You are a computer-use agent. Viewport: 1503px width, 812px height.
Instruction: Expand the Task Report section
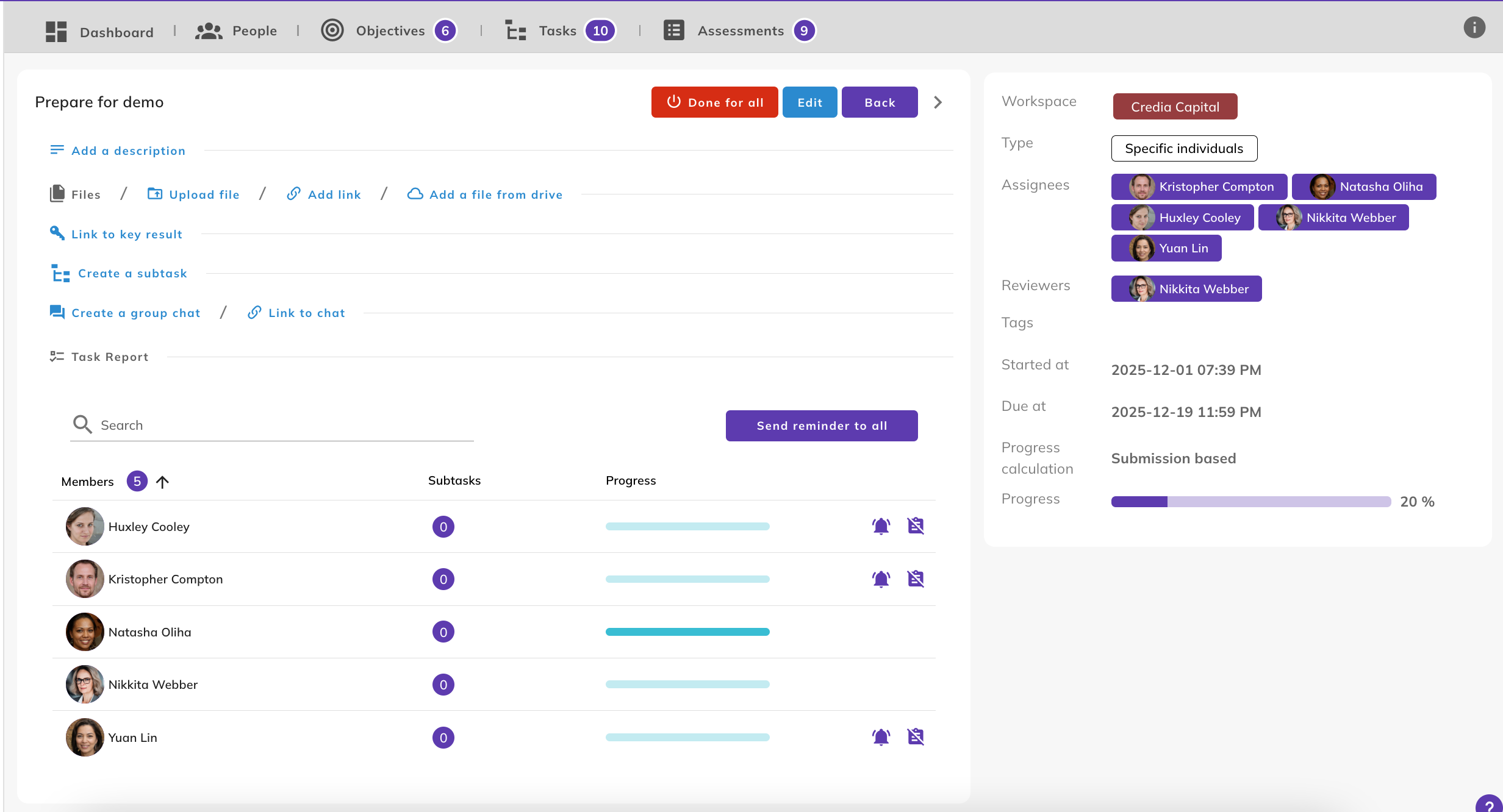[110, 357]
